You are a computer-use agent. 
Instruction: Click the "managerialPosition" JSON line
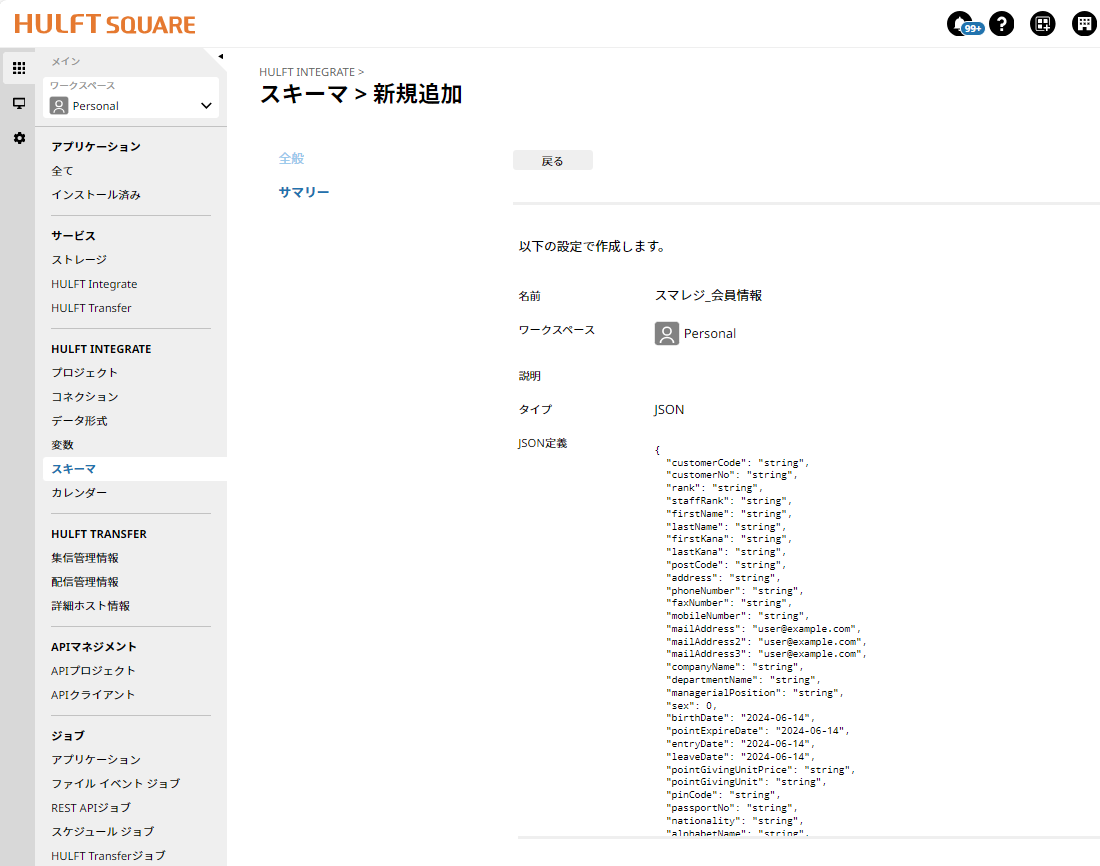pos(755,693)
